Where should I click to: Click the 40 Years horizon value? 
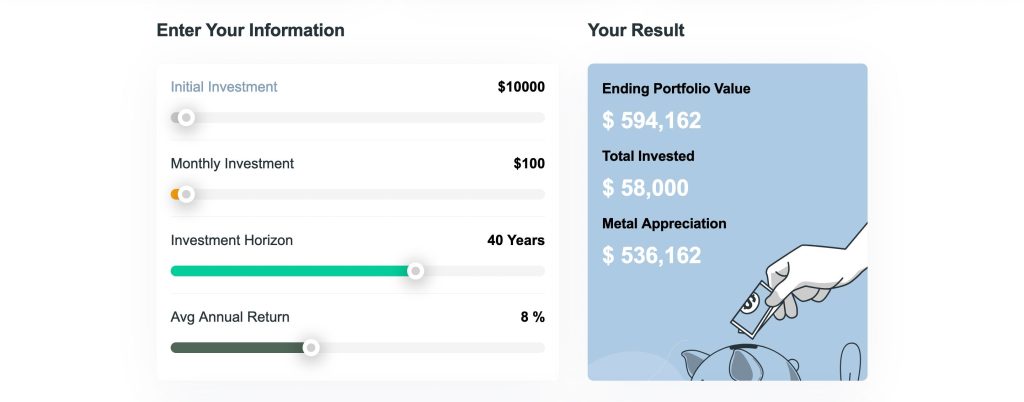click(x=516, y=240)
